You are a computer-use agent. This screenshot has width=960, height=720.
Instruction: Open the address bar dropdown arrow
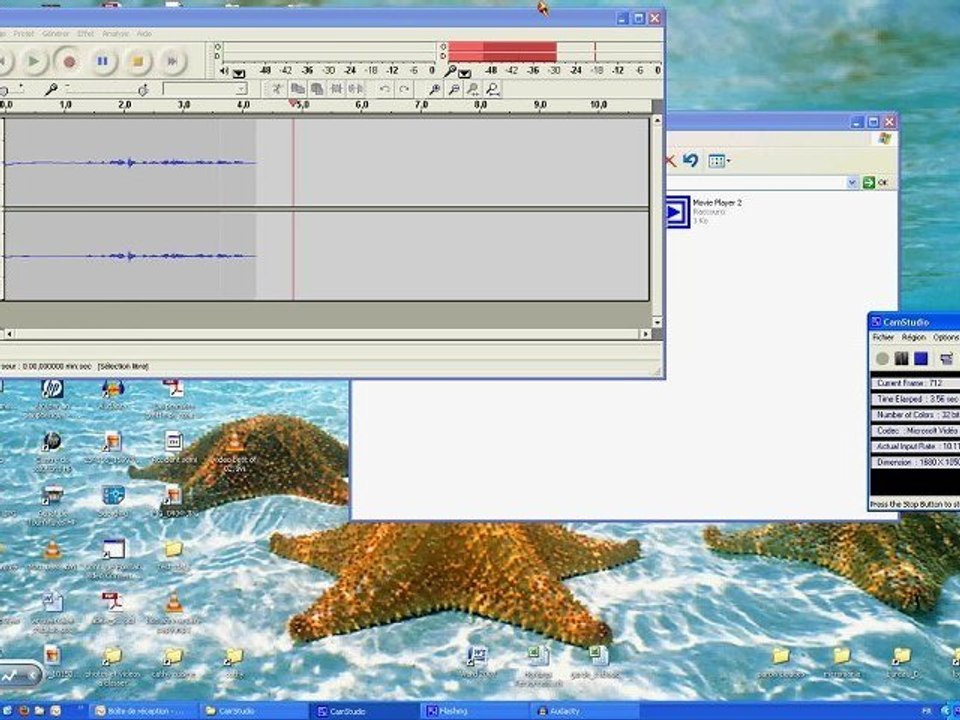852,182
